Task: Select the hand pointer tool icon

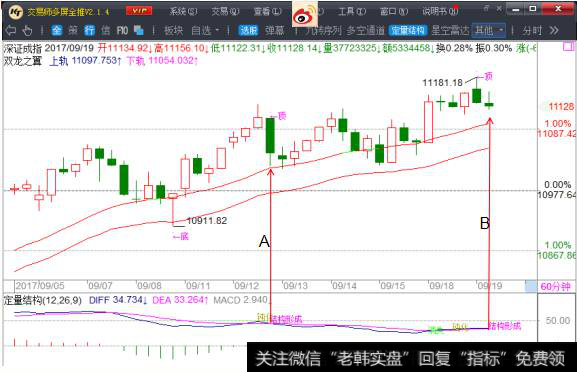Action: click(28, 31)
